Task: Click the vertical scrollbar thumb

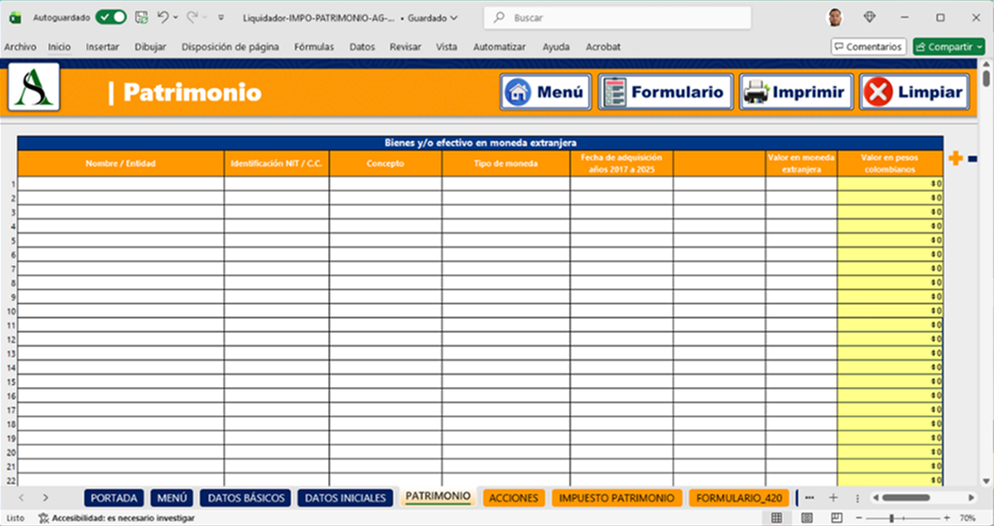Action: pos(986,79)
